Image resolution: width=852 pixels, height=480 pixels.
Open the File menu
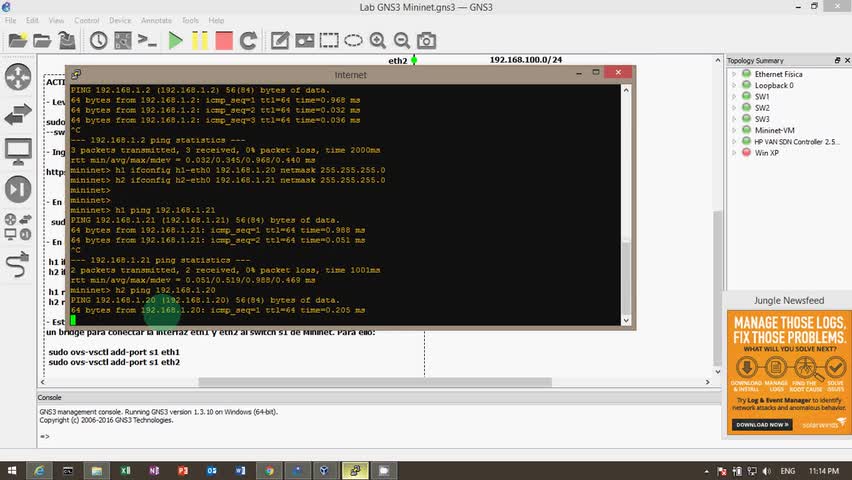11,20
